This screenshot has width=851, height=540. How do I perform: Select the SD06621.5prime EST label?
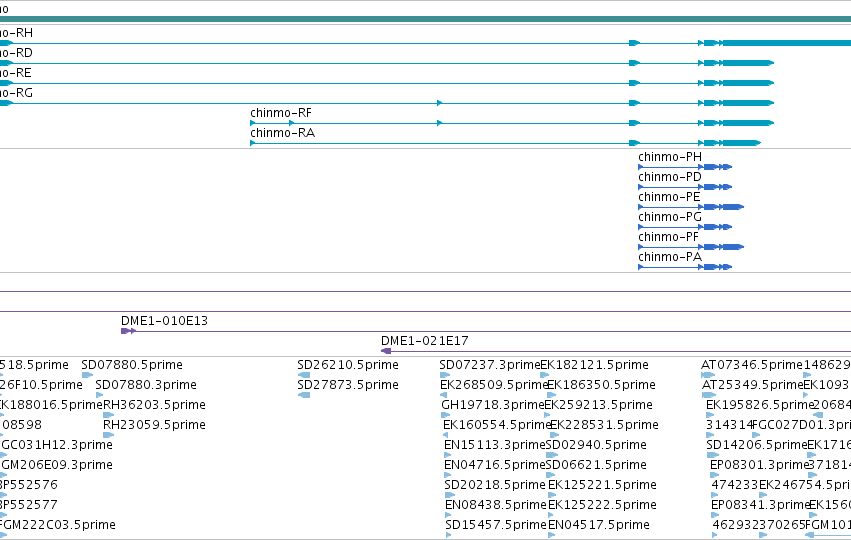tap(596, 465)
